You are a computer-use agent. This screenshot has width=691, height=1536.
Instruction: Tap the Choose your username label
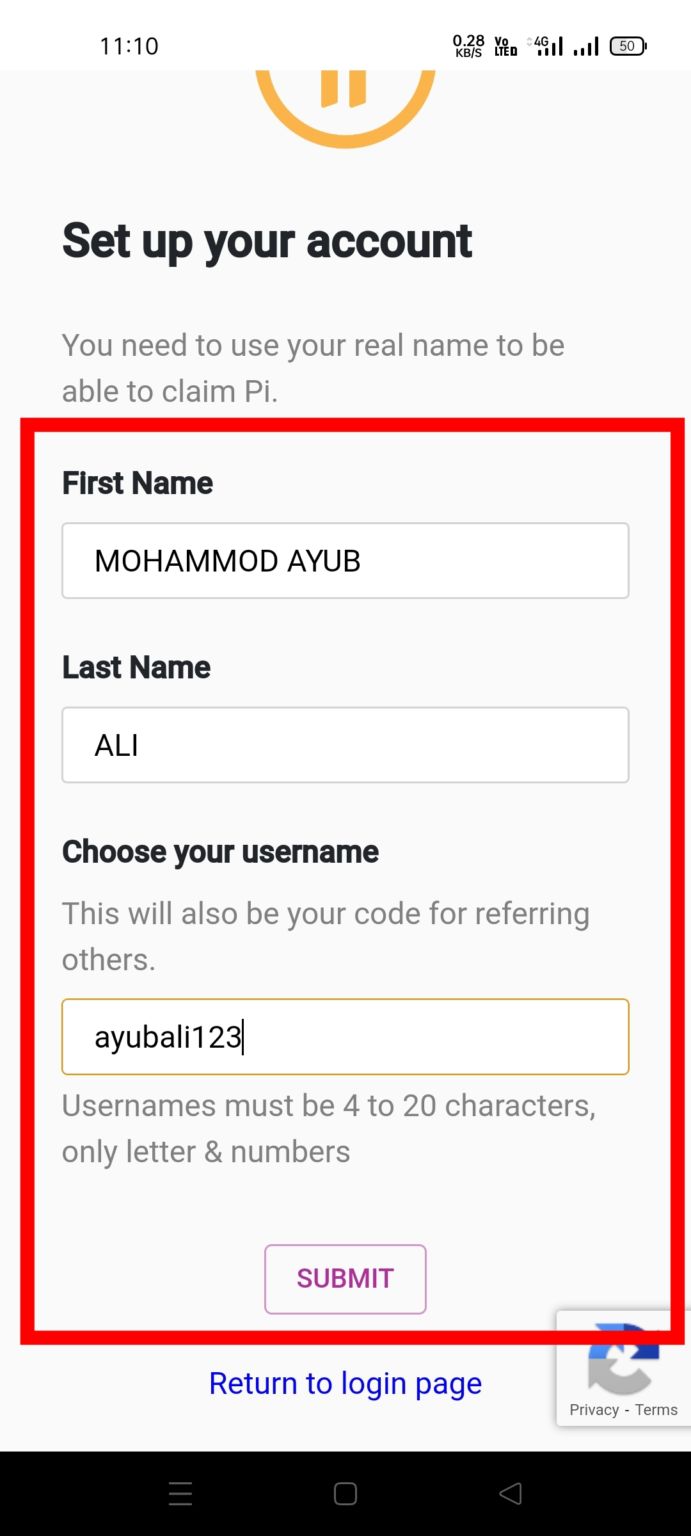coord(220,852)
